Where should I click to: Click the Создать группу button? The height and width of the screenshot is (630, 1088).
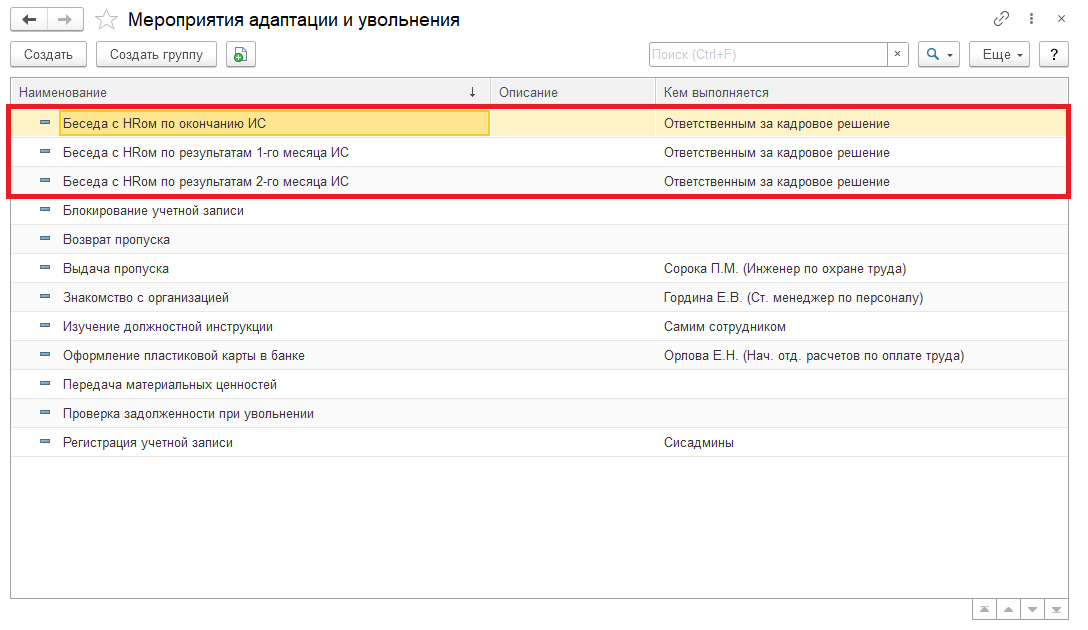coord(156,55)
